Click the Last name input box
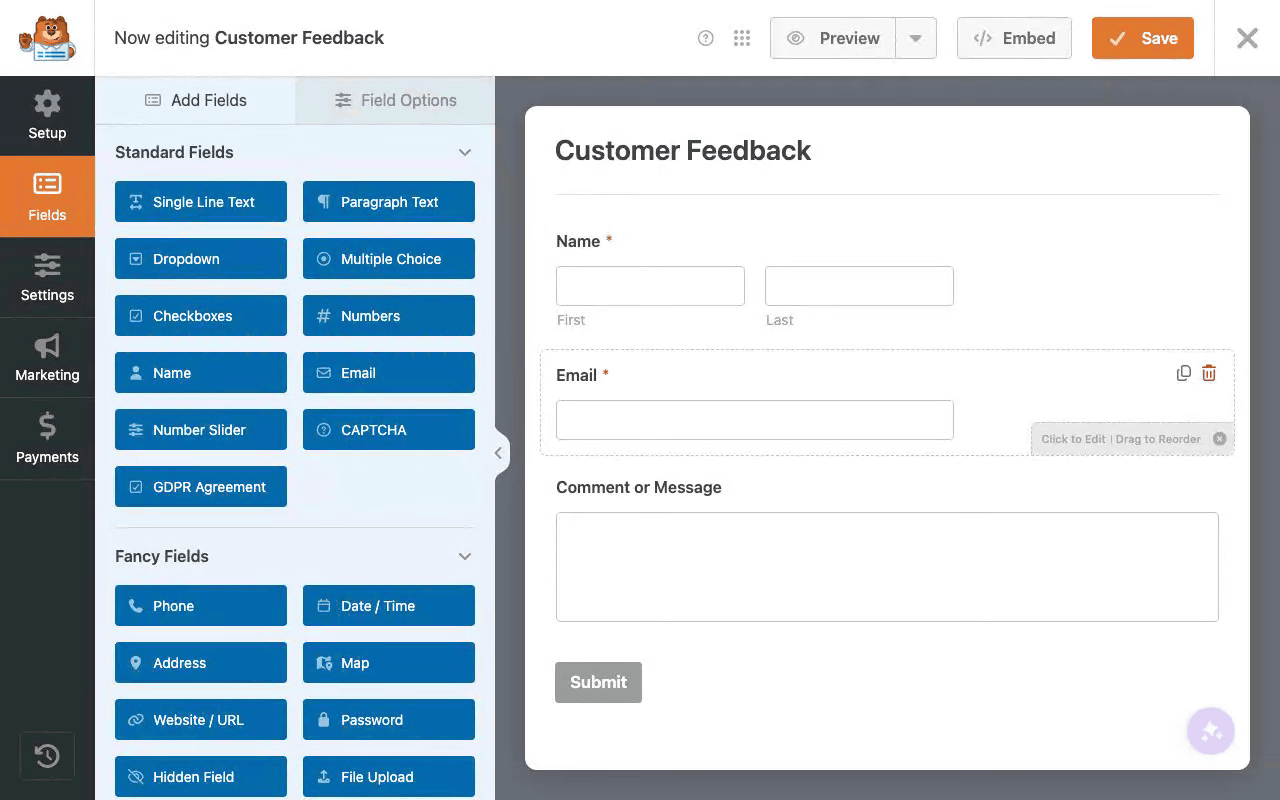 point(859,286)
